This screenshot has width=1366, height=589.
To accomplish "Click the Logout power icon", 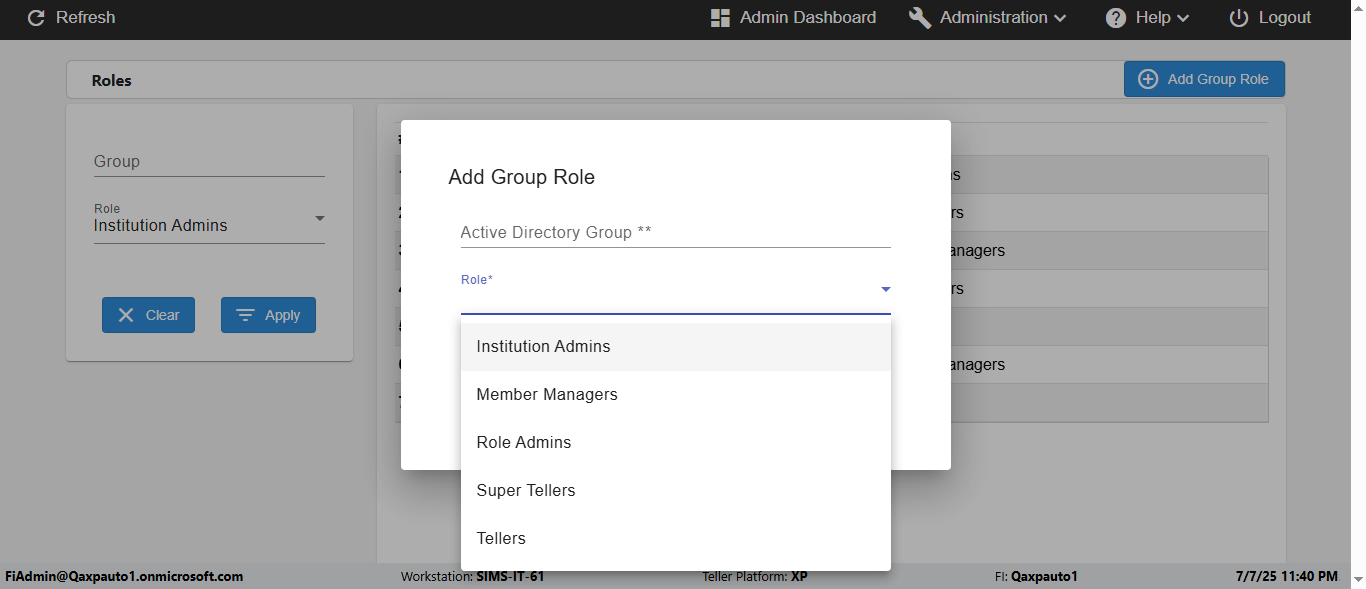I will point(1239,18).
